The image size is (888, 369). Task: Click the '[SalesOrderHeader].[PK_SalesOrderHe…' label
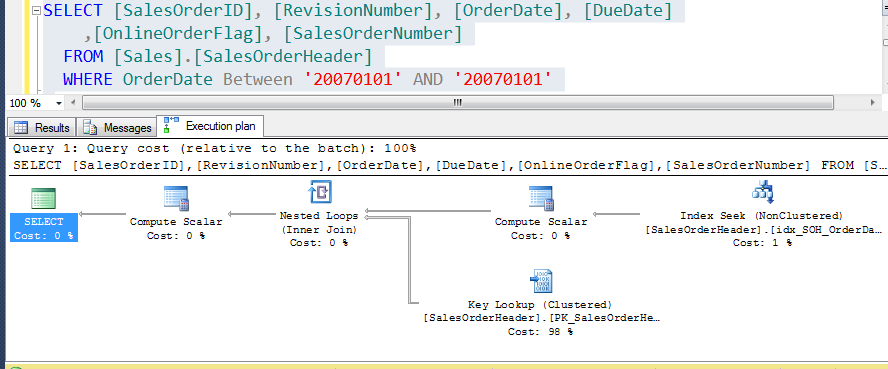[x=541, y=318]
